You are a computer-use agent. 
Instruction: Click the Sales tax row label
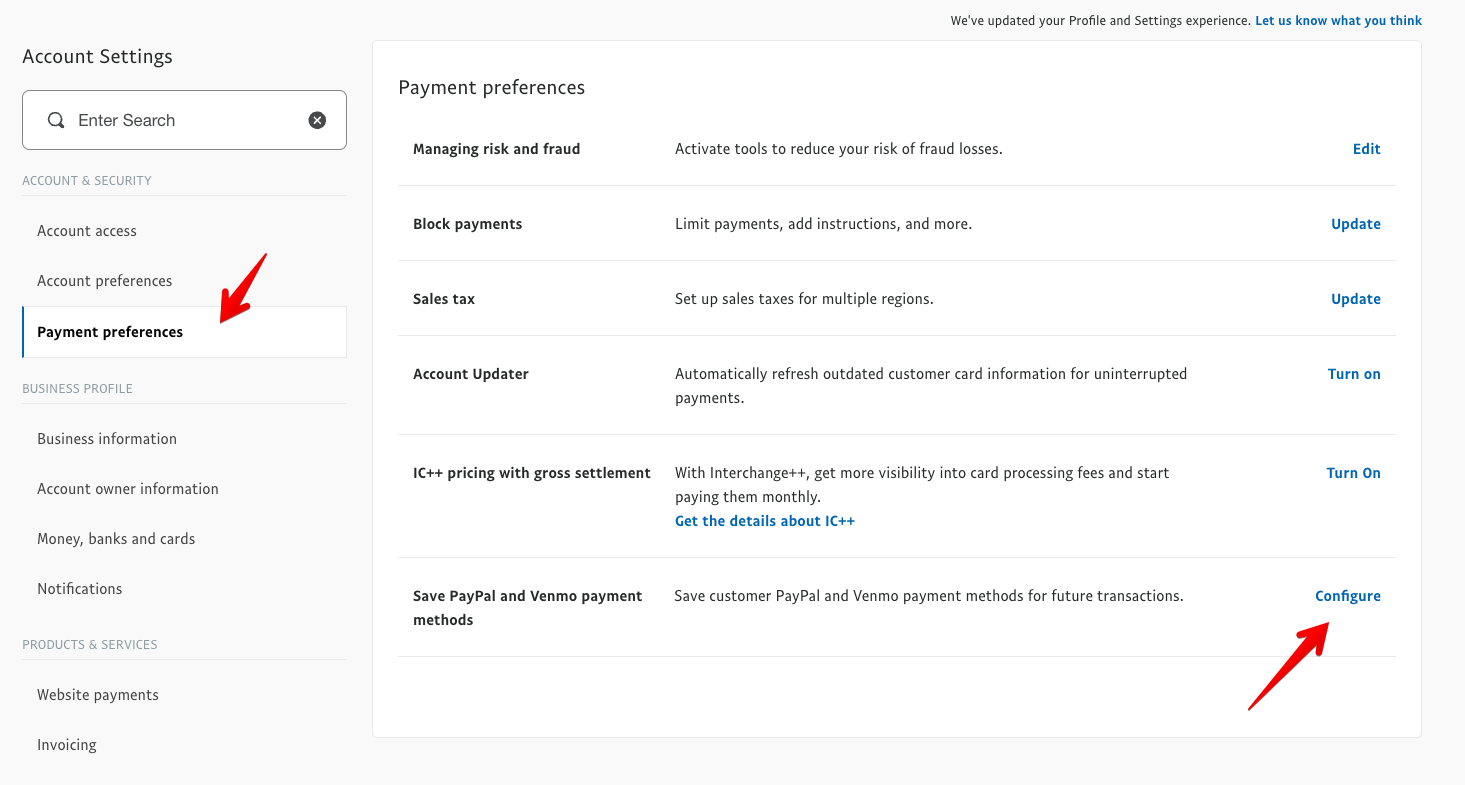[x=444, y=299]
